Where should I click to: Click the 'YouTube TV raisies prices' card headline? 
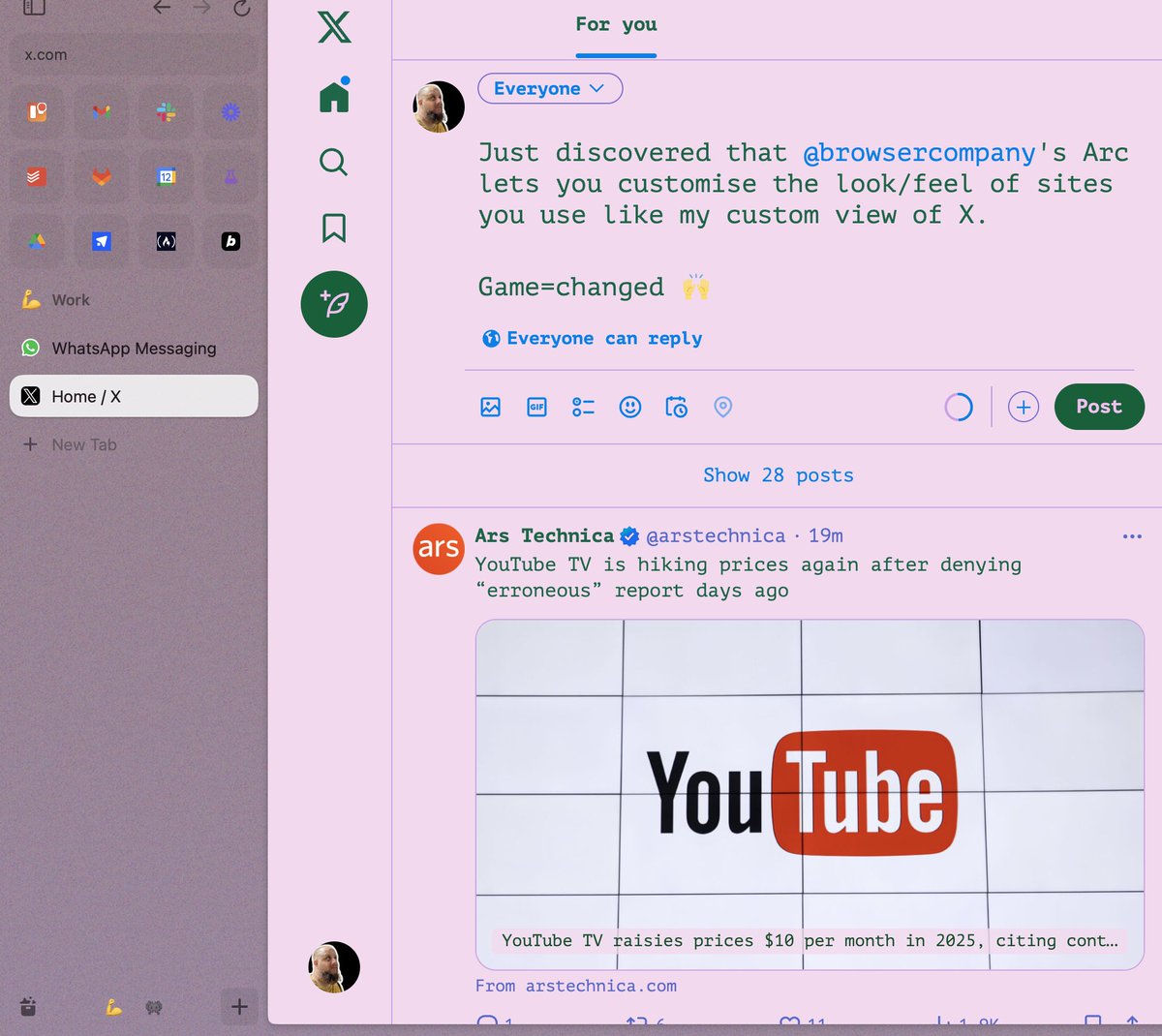pyautogui.click(x=810, y=940)
